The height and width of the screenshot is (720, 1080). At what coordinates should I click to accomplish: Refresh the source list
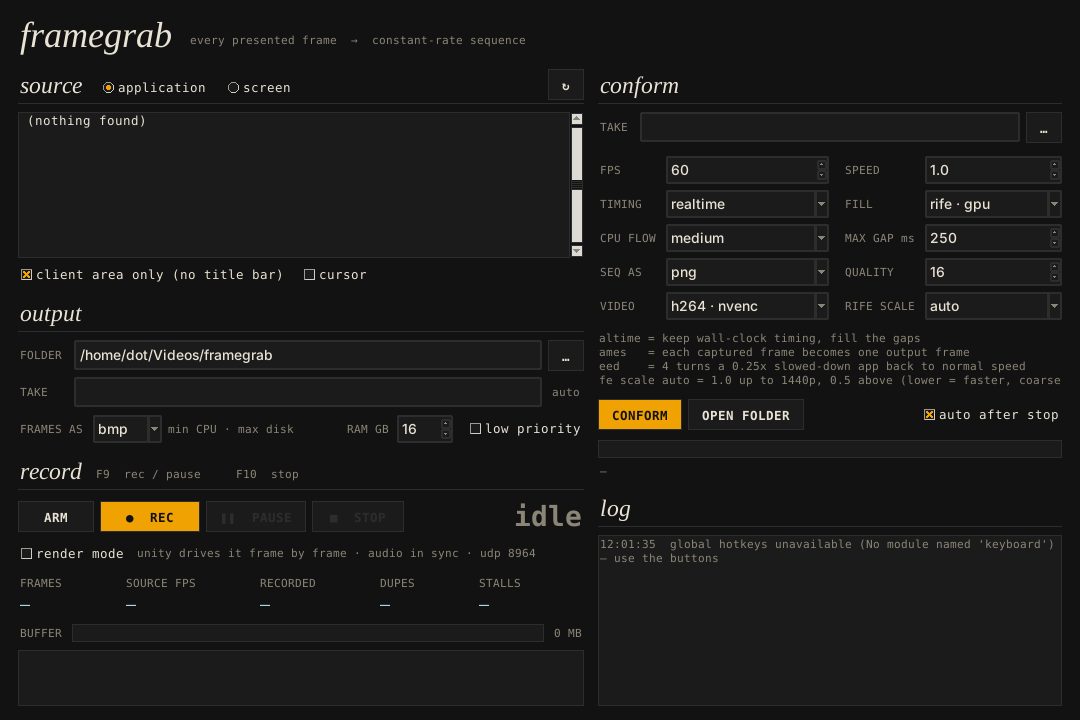tap(565, 86)
